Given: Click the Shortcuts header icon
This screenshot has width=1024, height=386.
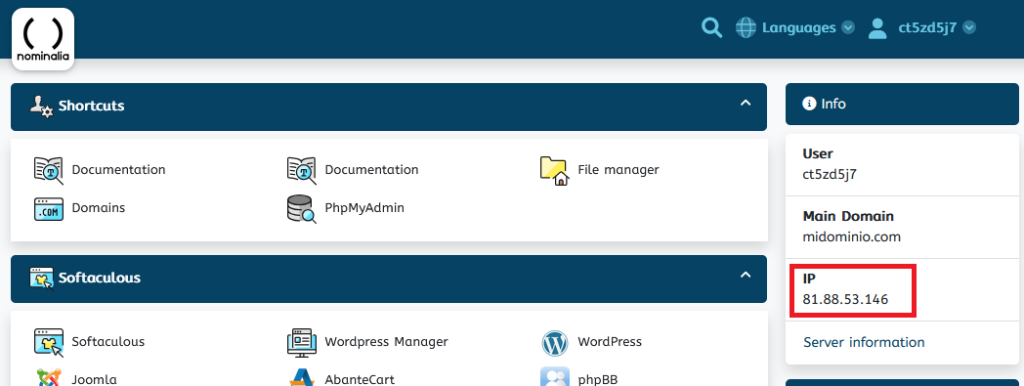Looking at the screenshot, I should tap(42, 106).
